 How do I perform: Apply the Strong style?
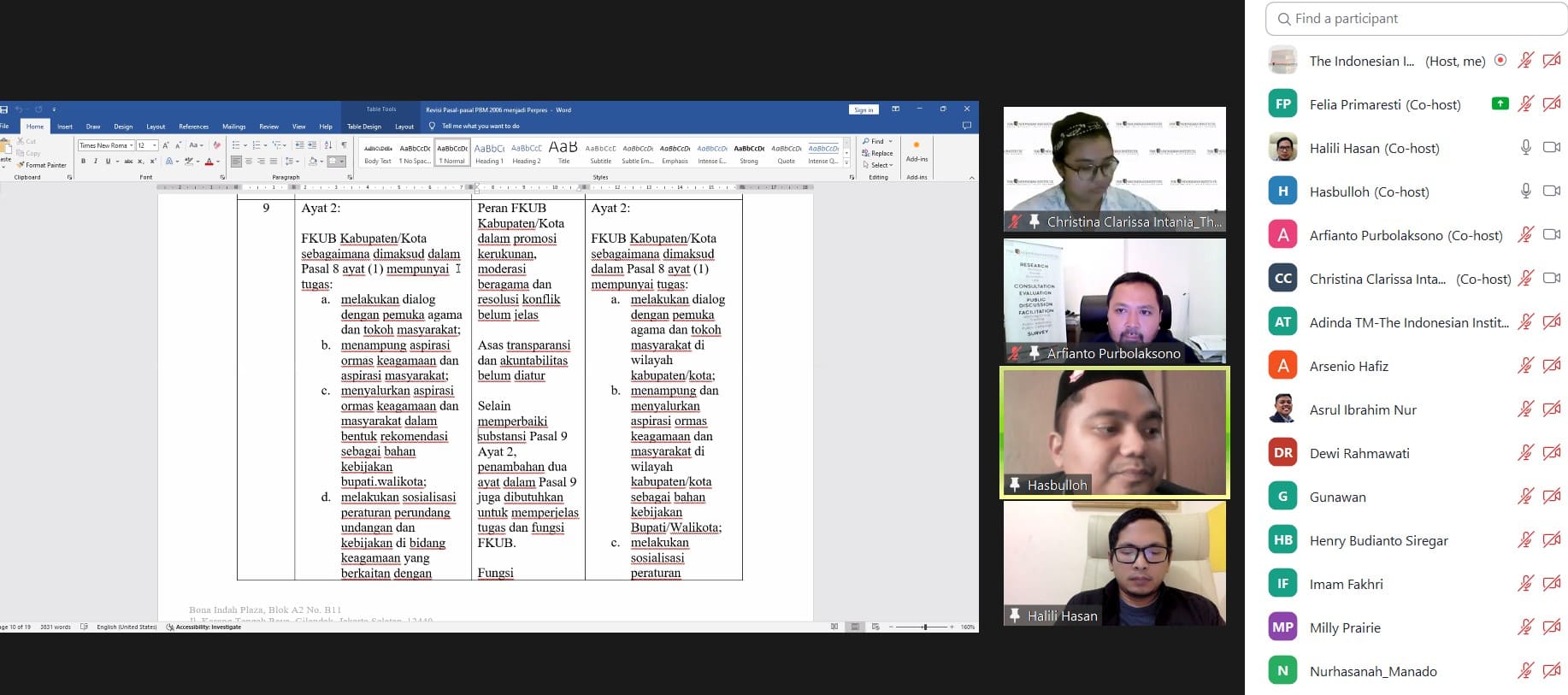749,152
